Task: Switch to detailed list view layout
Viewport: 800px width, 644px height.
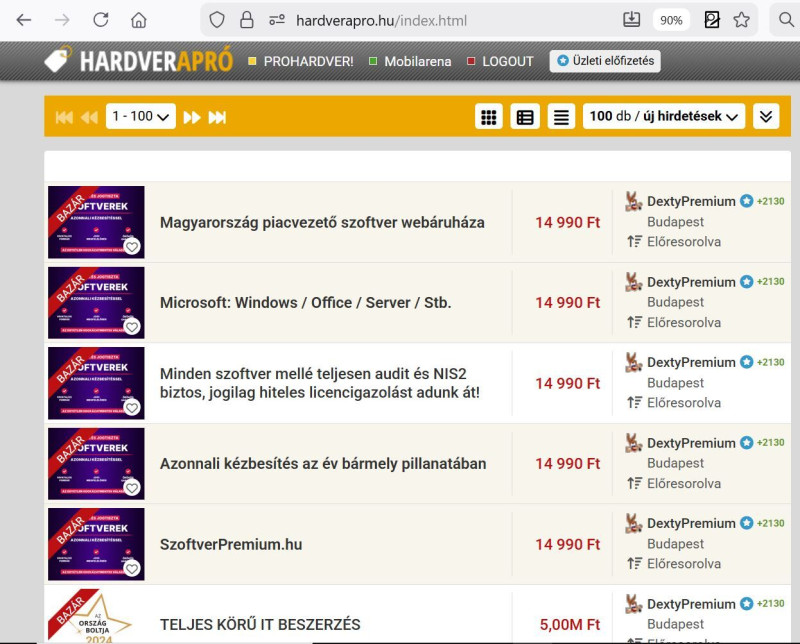Action: point(525,116)
